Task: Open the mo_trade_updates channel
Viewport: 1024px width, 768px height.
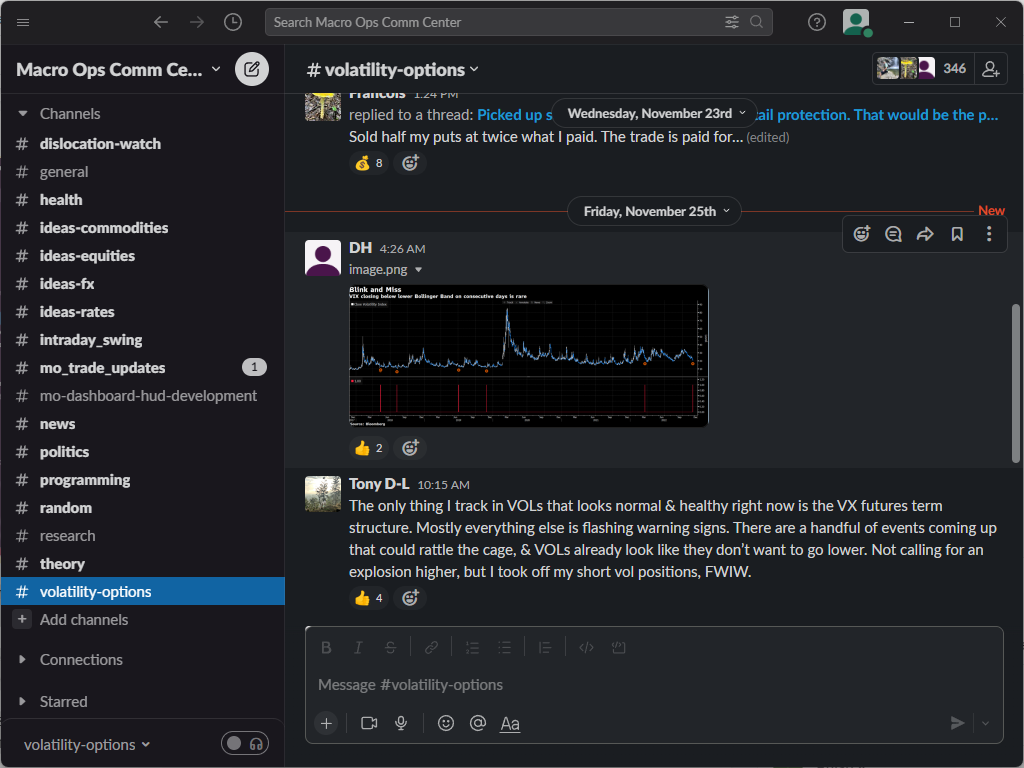Action: point(102,368)
